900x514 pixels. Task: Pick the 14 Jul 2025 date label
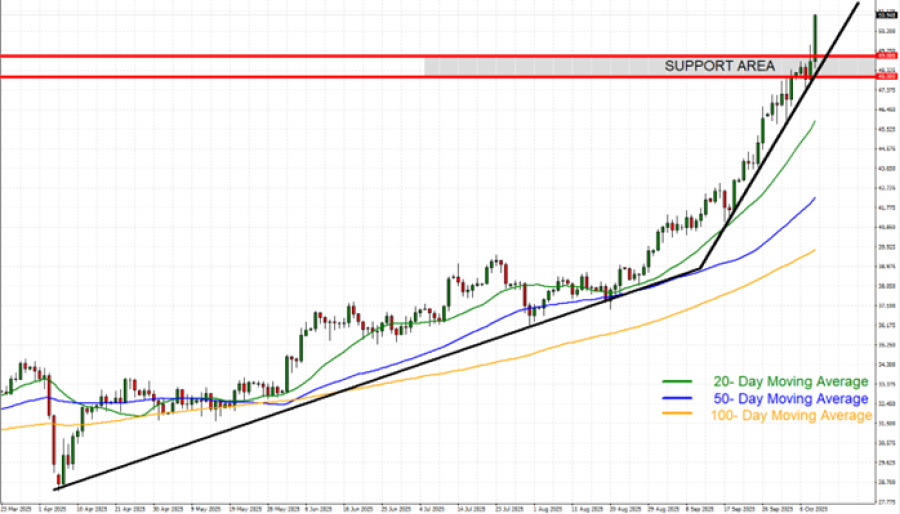tap(471, 509)
